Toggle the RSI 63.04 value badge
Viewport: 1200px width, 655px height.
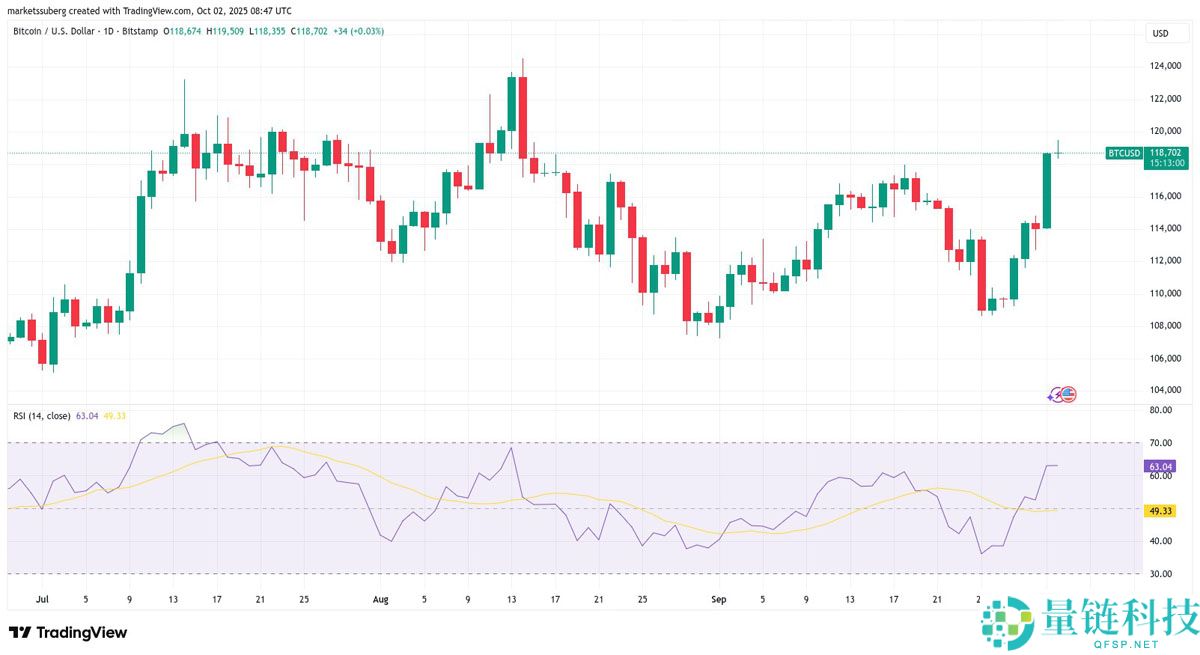(x=1160, y=464)
